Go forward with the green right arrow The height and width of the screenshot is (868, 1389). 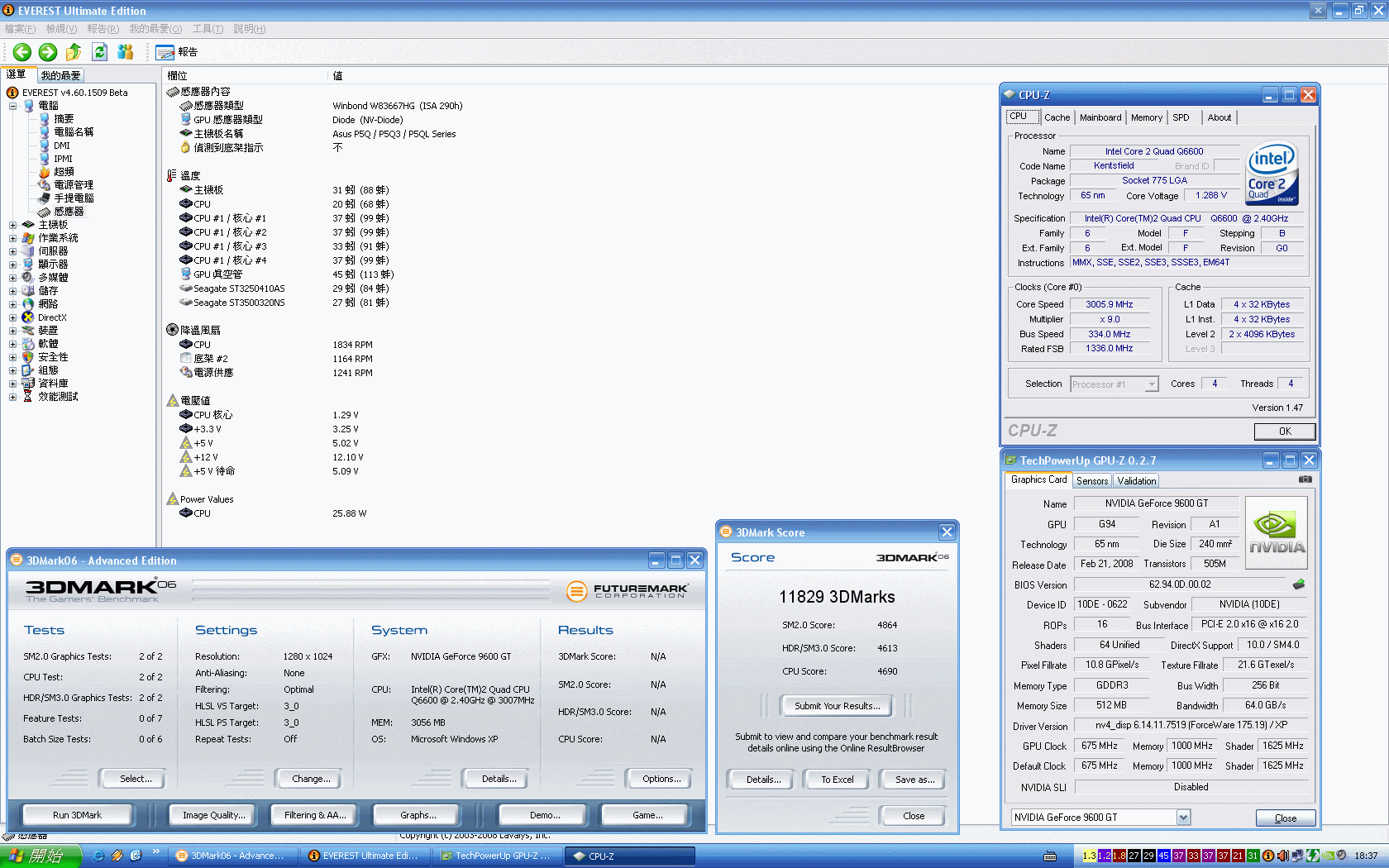[48, 52]
